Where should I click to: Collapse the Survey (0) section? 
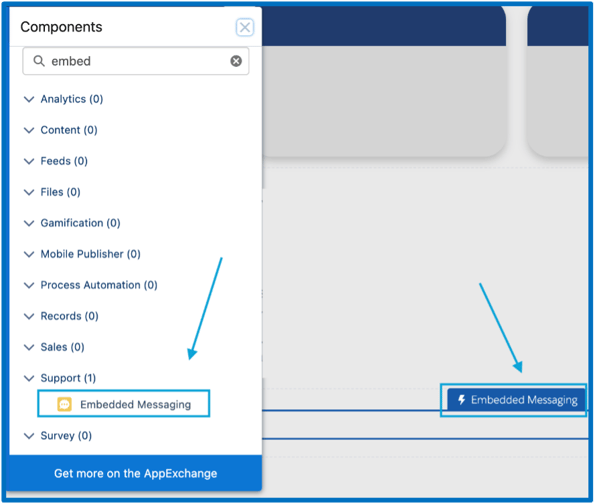29,436
